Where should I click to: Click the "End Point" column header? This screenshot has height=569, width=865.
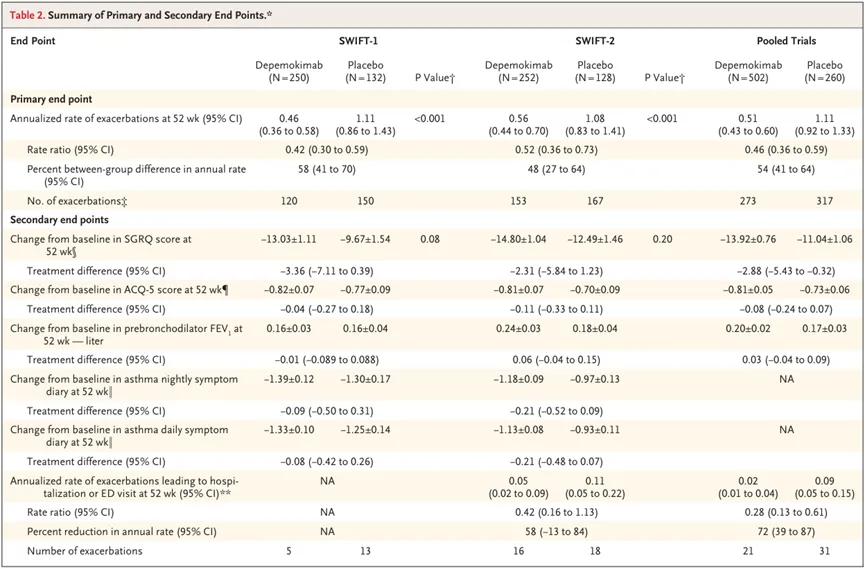pyautogui.click(x=33, y=41)
